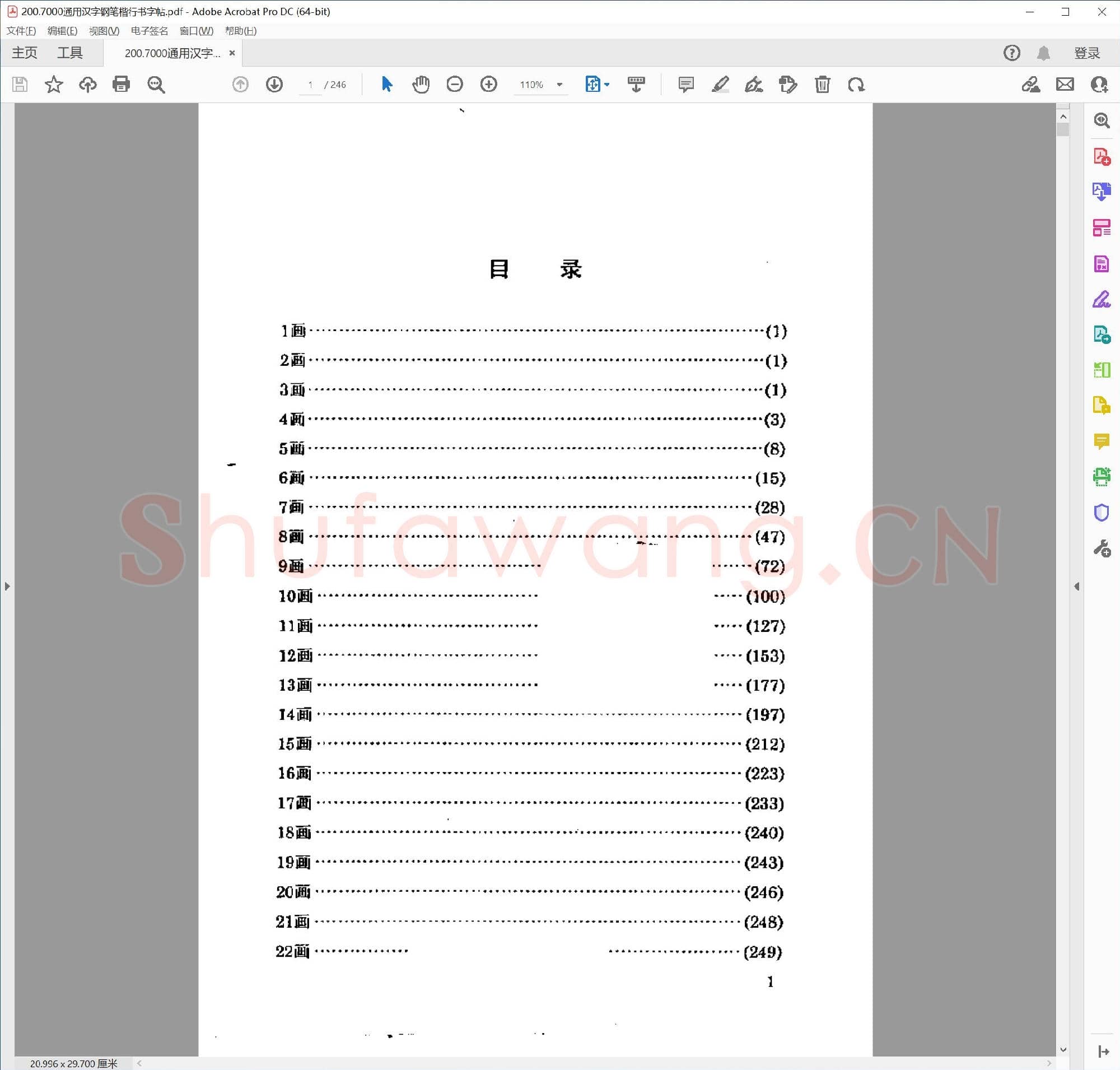The image size is (1120, 1070).
Task: Open the 视图 menu
Action: 104,31
